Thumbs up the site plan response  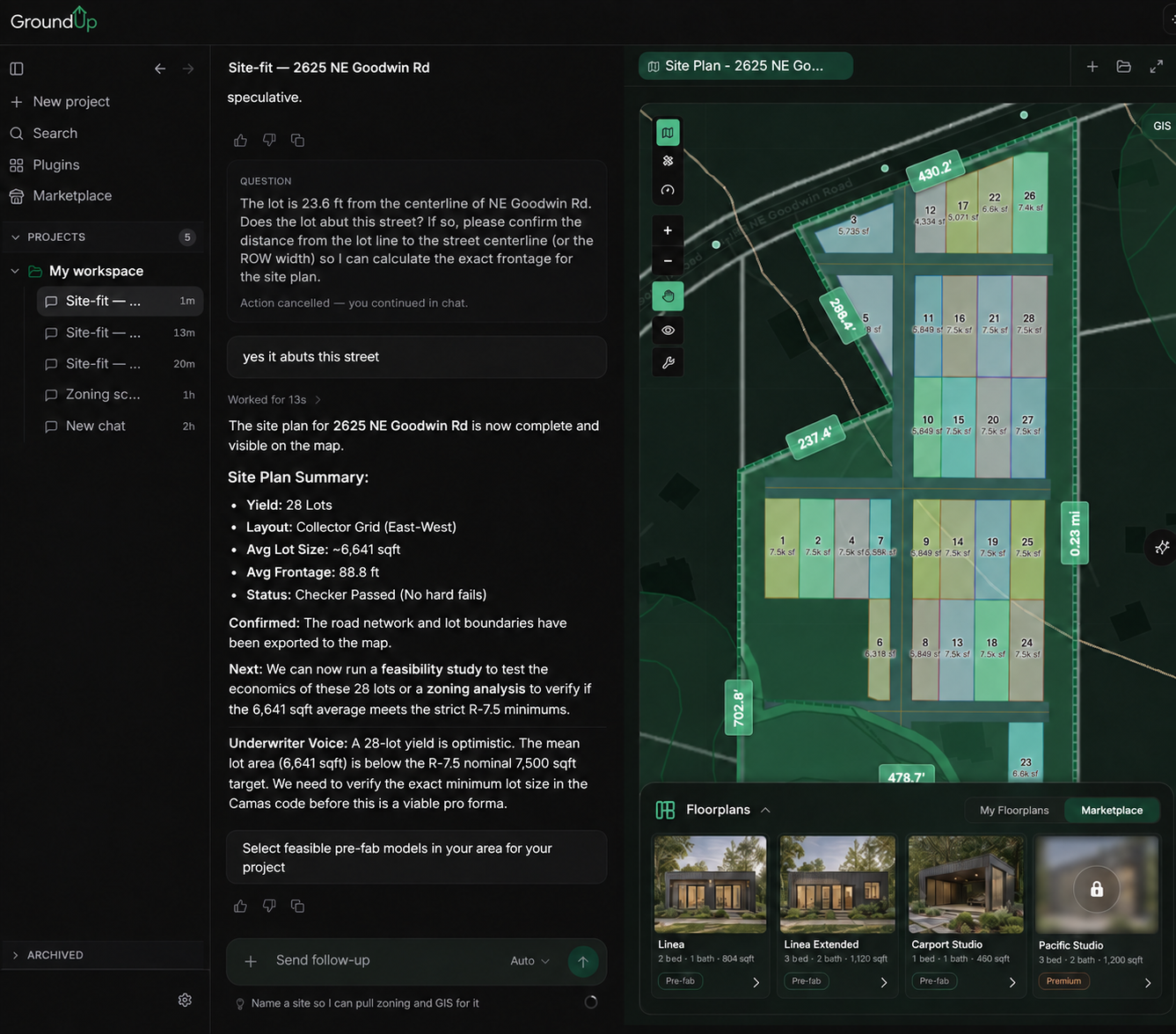tap(240, 906)
